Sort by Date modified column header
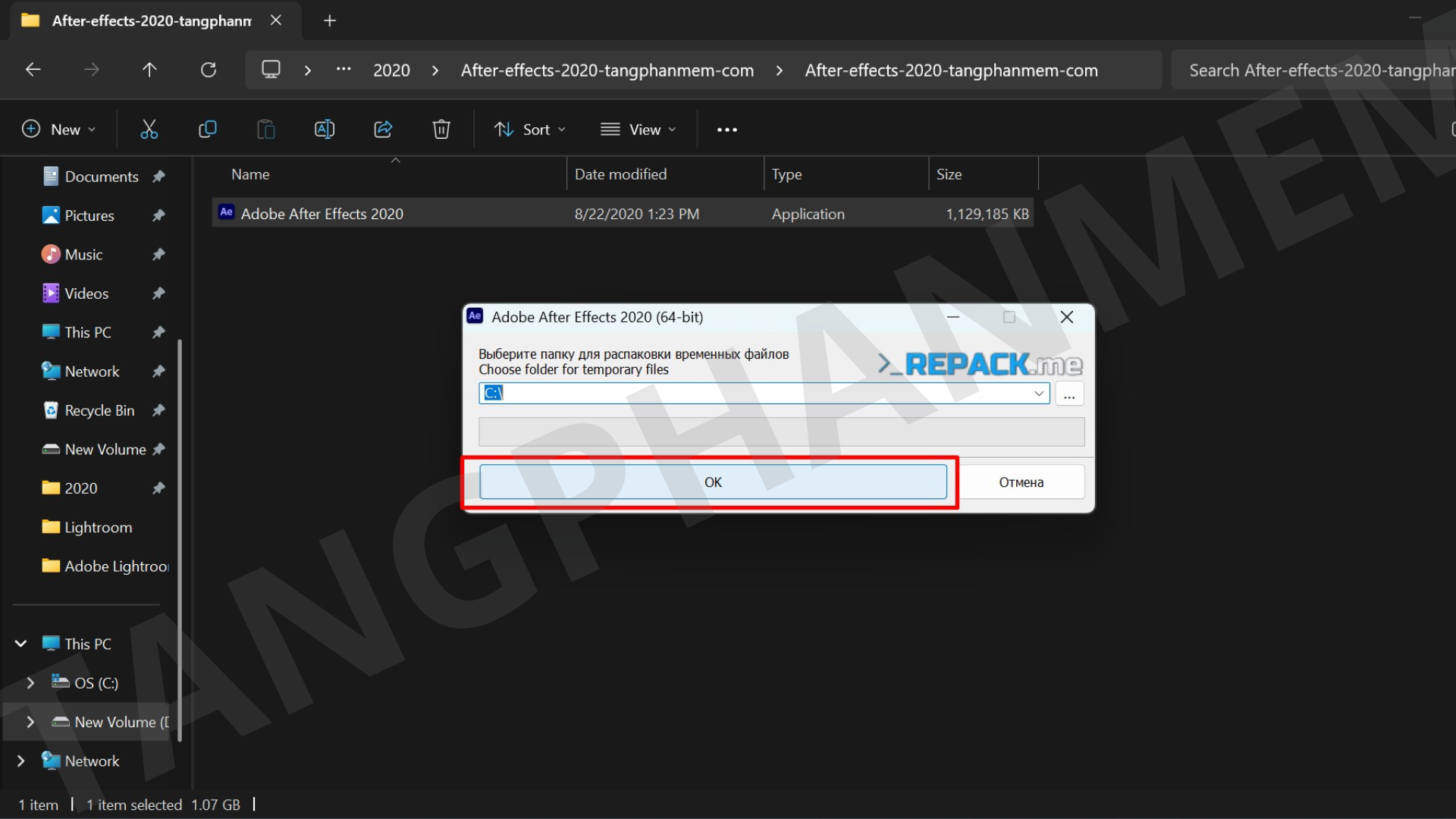1456x819 pixels. pos(665,174)
